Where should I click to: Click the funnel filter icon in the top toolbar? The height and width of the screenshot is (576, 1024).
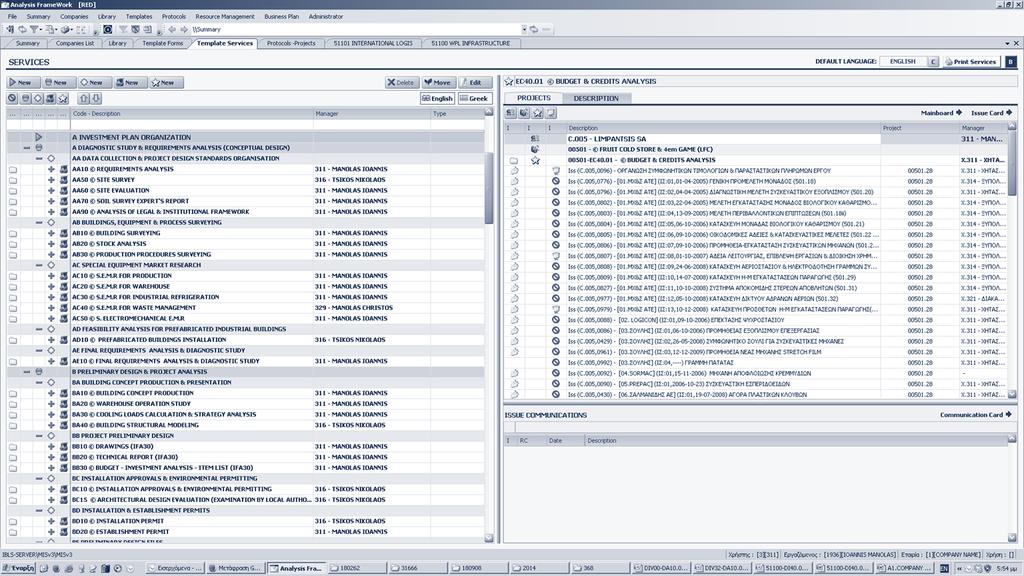point(34,29)
